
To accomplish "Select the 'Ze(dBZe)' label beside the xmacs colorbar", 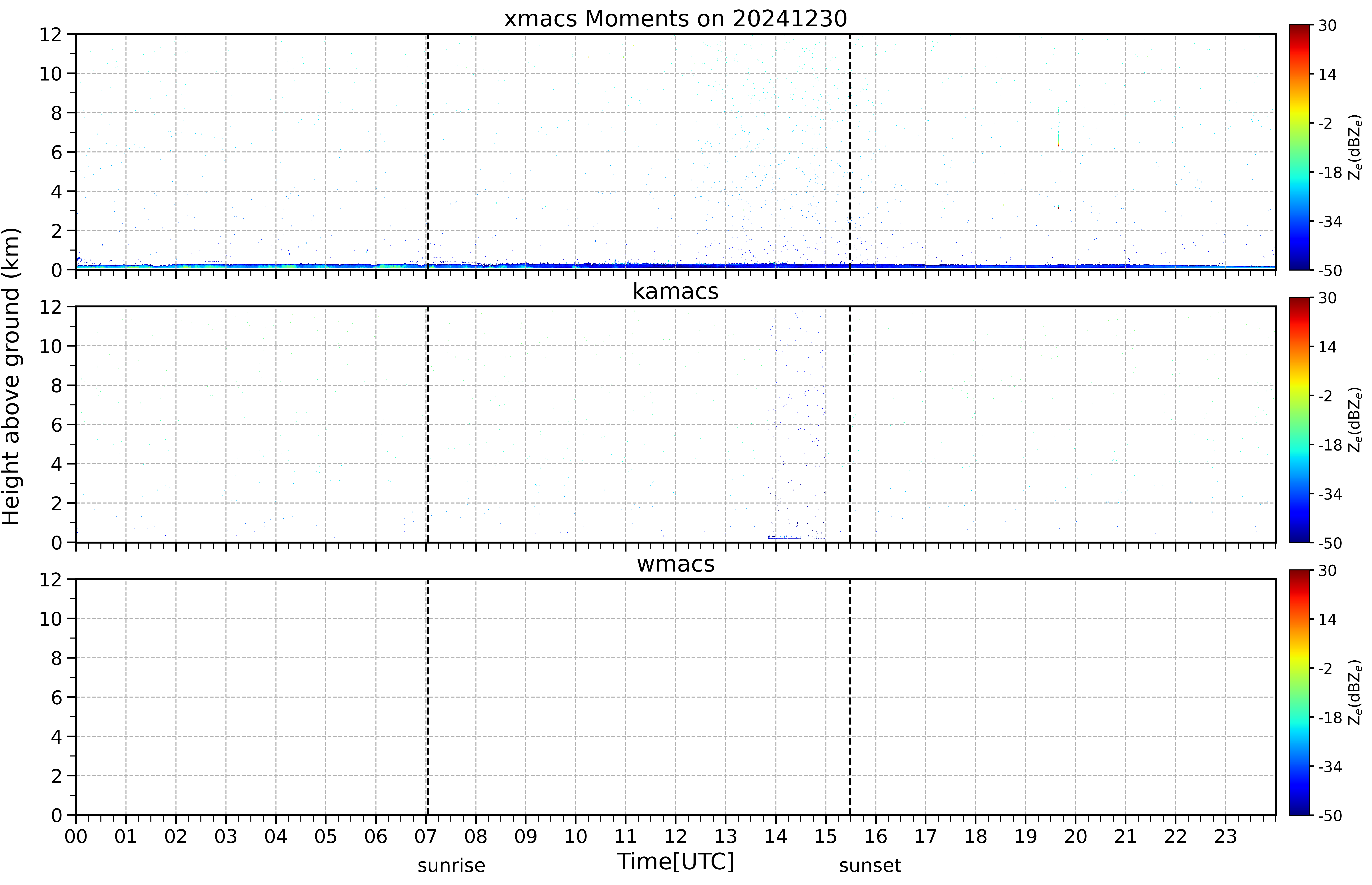I will [1355, 147].
